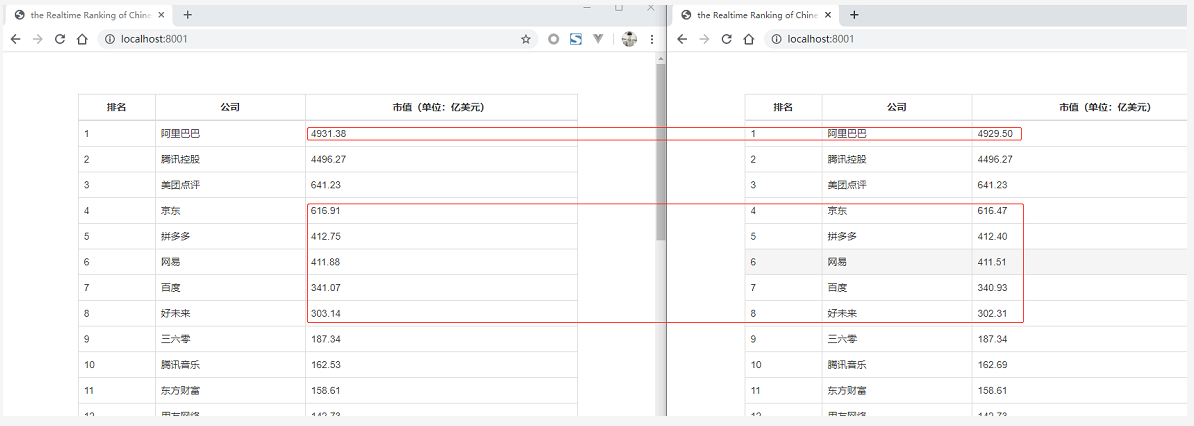Image resolution: width=1194 pixels, height=426 pixels.
Task: Go back in the left browser window
Action: click(15, 39)
